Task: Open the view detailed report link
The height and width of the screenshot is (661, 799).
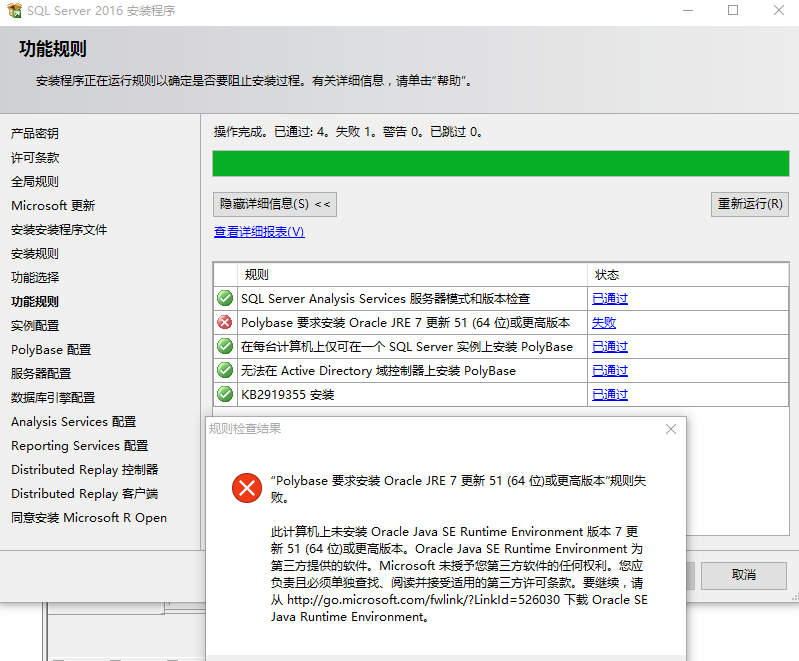Action: tap(259, 232)
